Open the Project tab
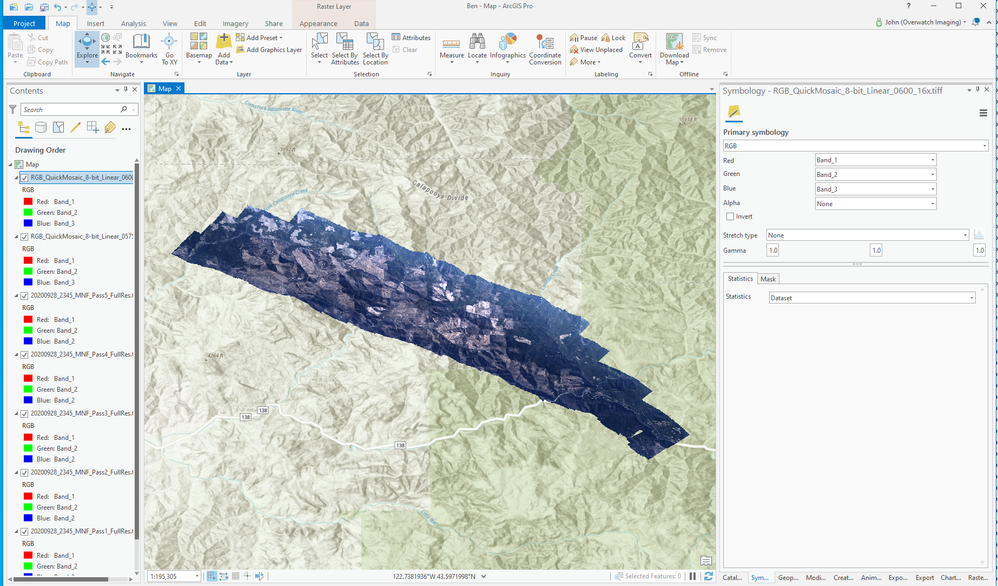Screen dimensions: 998x586 (x=24, y=24)
